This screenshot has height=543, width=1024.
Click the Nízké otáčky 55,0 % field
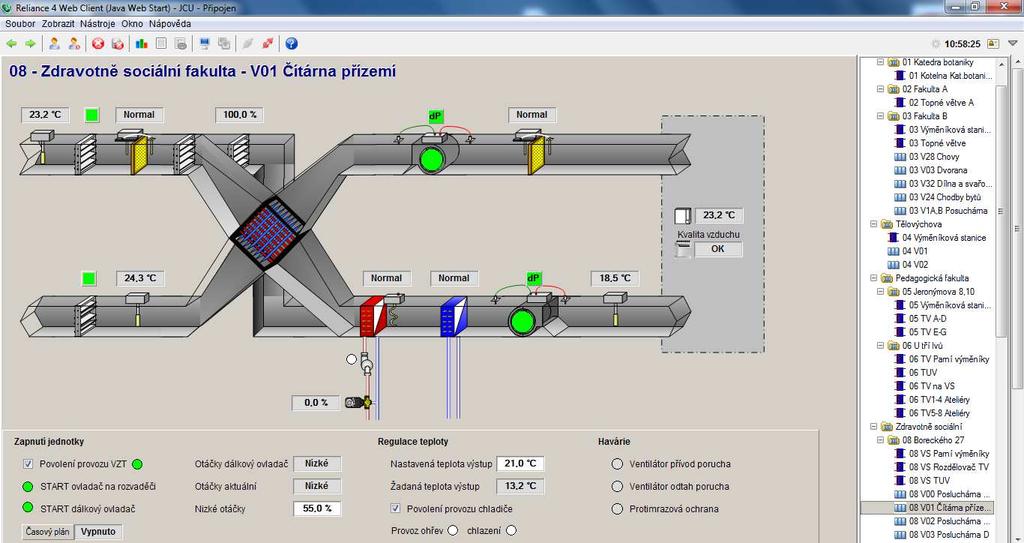point(317,508)
